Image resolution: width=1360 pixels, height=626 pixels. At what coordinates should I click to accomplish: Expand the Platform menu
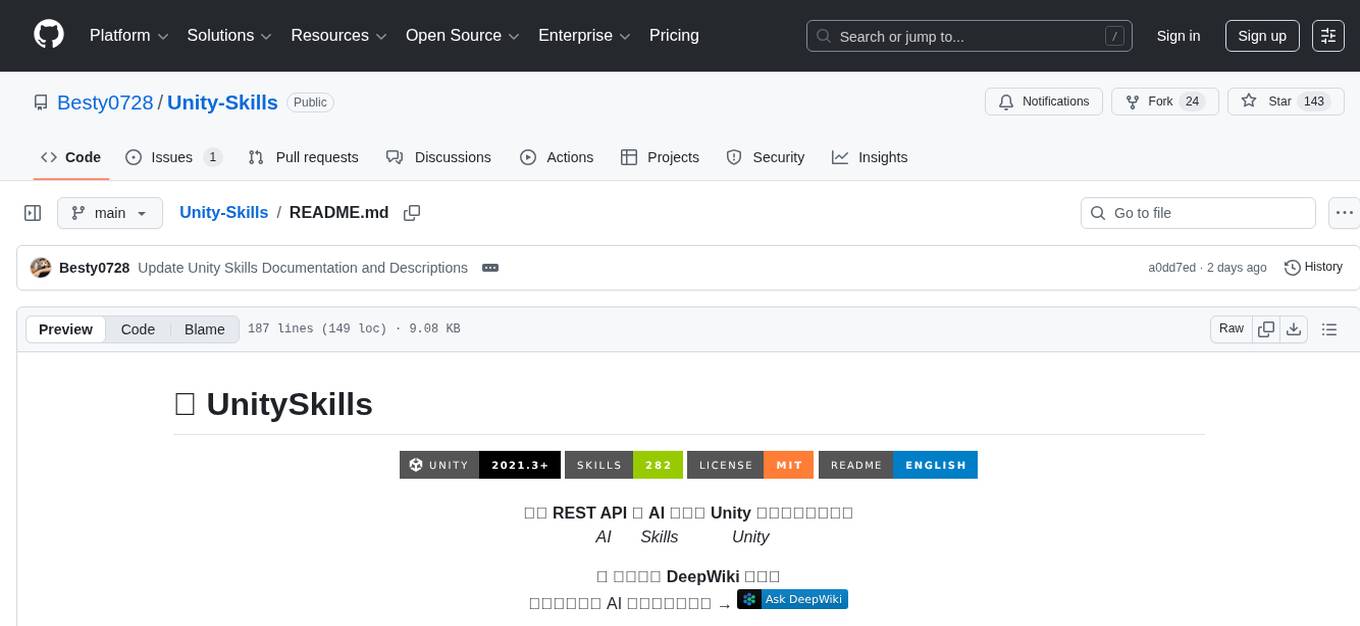pyautogui.click(x=129, y=35)
